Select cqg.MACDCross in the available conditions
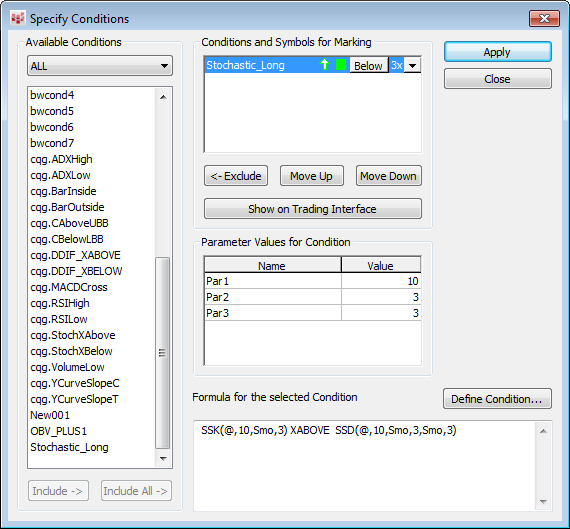570x529 pixels. [69, 287]
